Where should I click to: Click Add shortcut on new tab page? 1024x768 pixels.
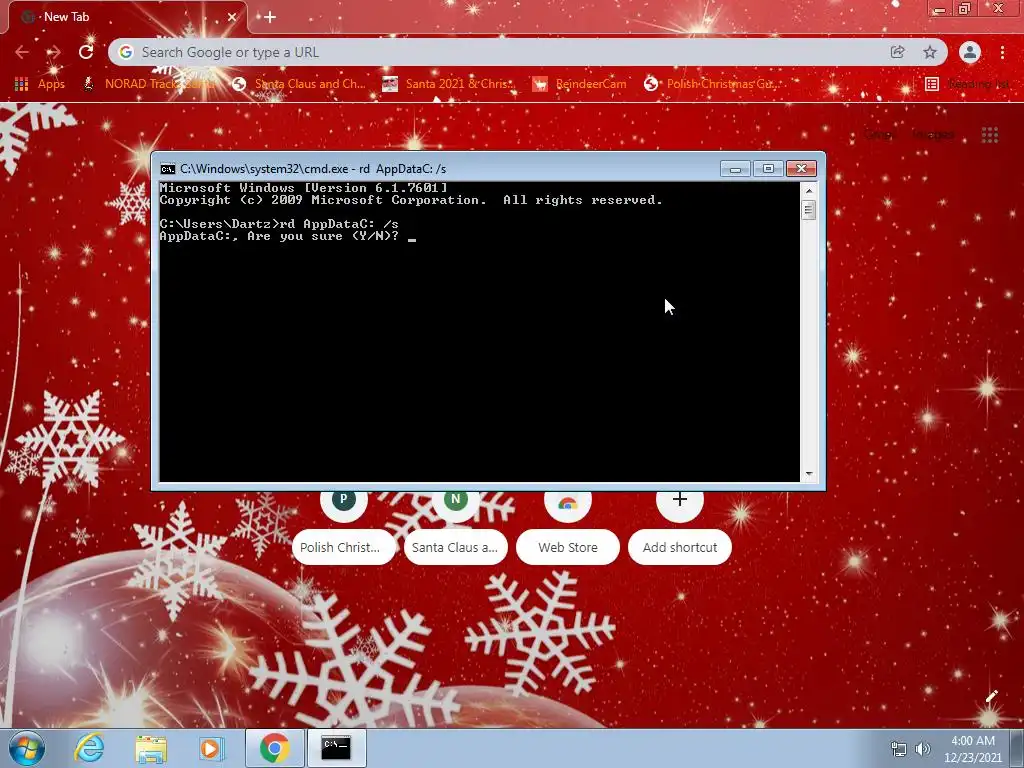pos(680,528)
